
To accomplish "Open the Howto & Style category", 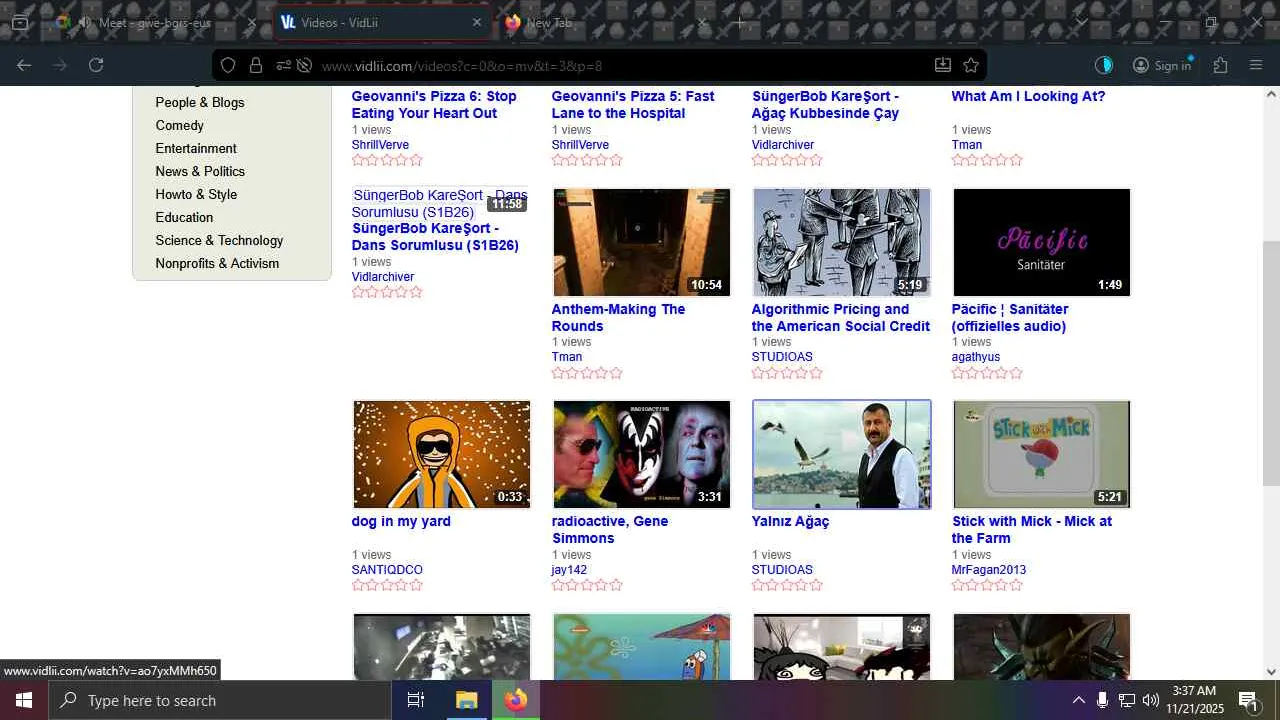I will point(196,194).
